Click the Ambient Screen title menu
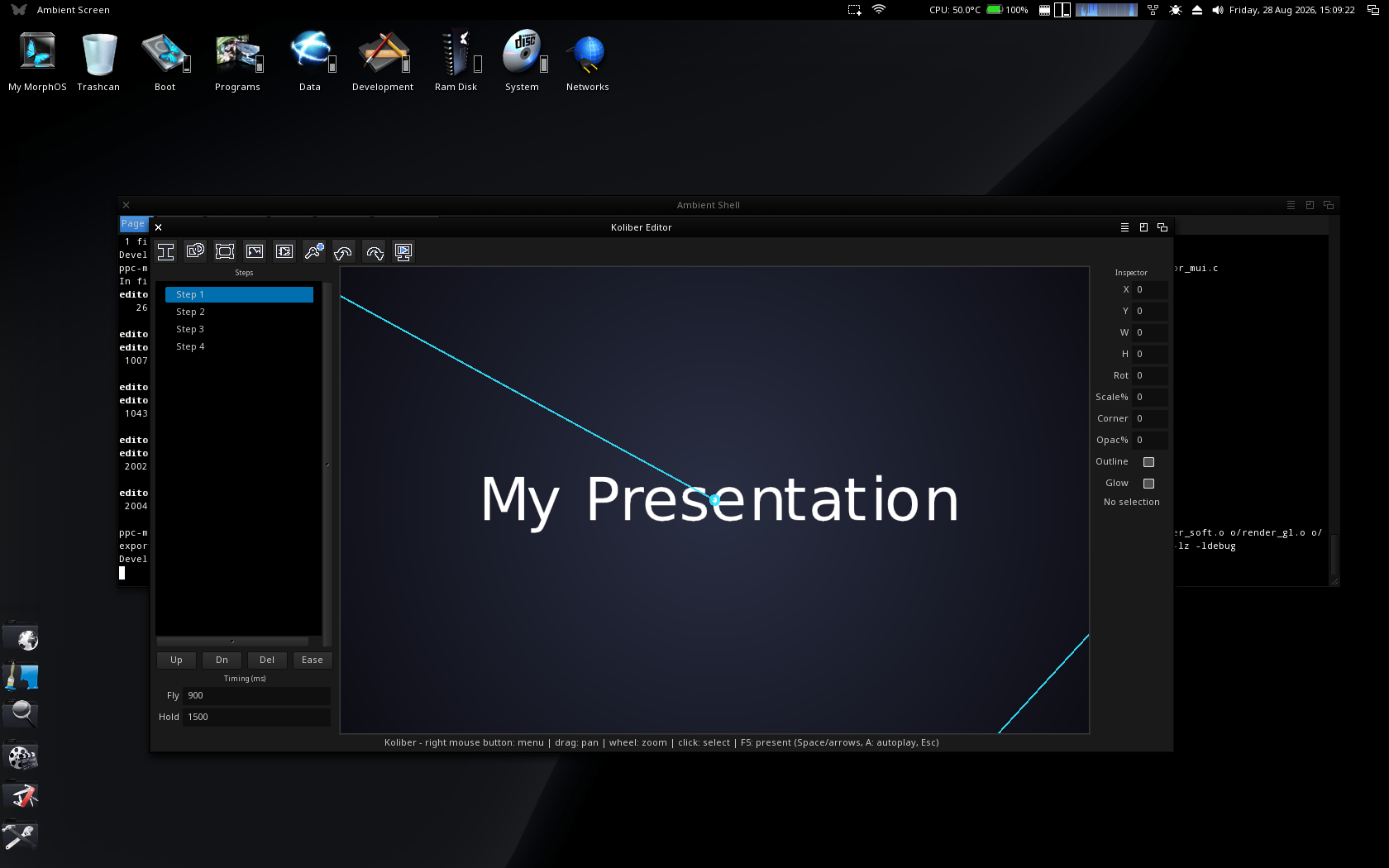The width and height of the screenshot is (1389, 868). point(74,10)
